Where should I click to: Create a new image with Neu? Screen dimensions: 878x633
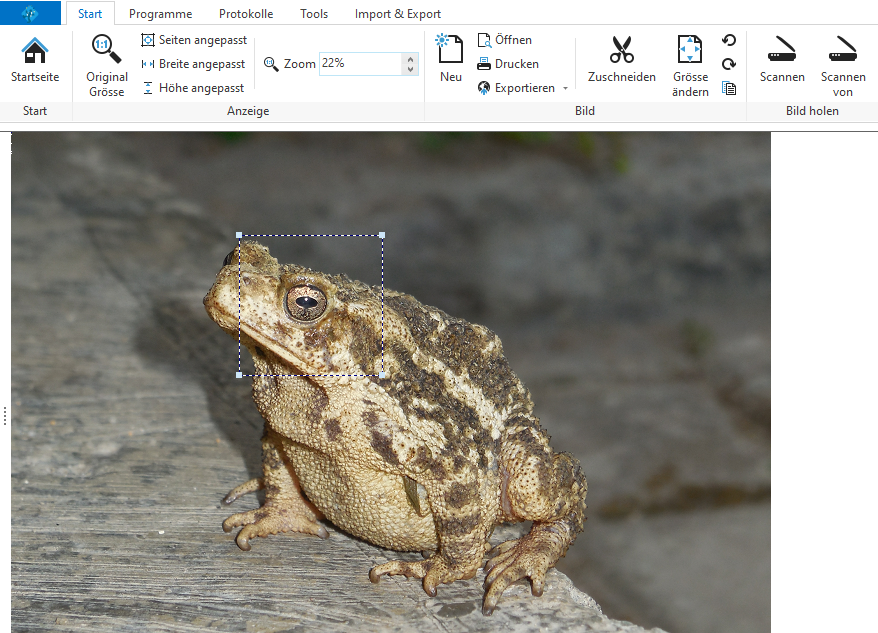pyautogui.click(x=451, y=50)
